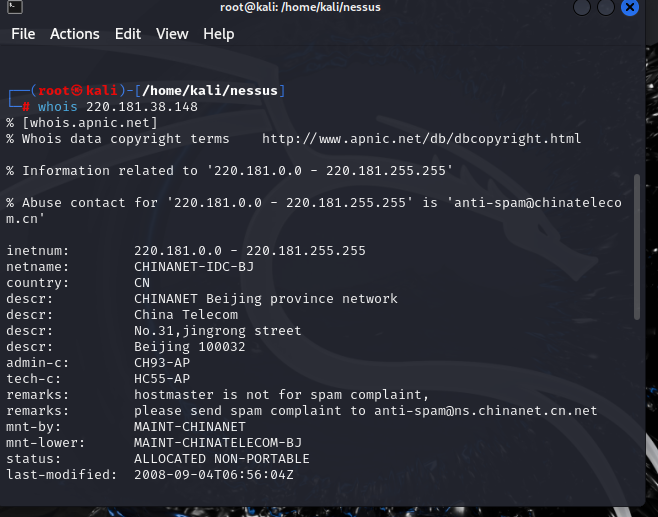Screen dimensions: 658x517
Task: Click the last-modified timestamp 2008-09-04T06:56:04Z
Action: tap(214, 475)
